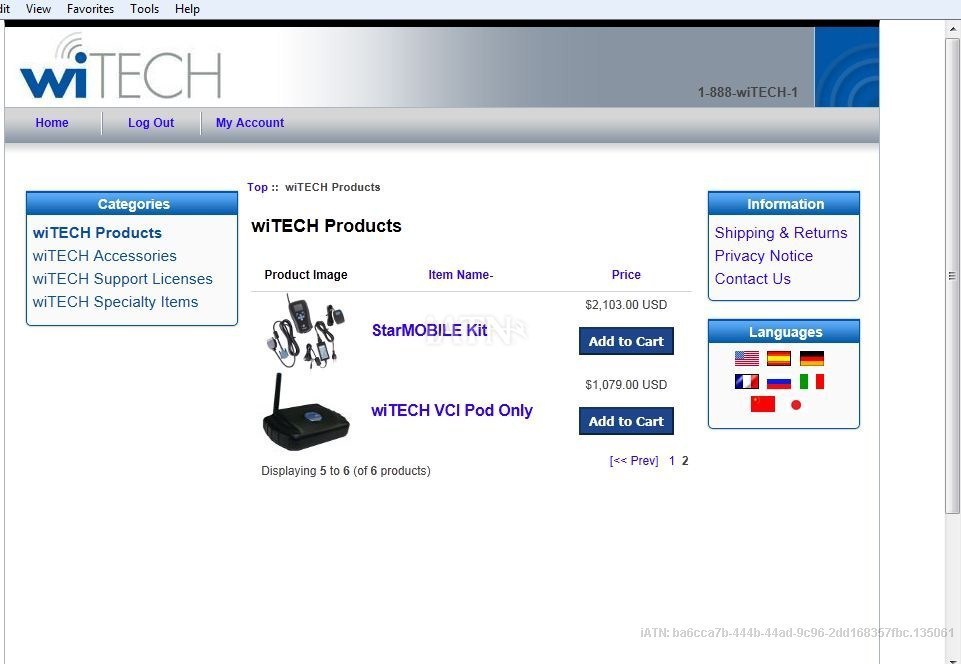Select the Japanese flag language
This screenshot has width=961, height=664.
pyautogui.click(x=796, y=405)
